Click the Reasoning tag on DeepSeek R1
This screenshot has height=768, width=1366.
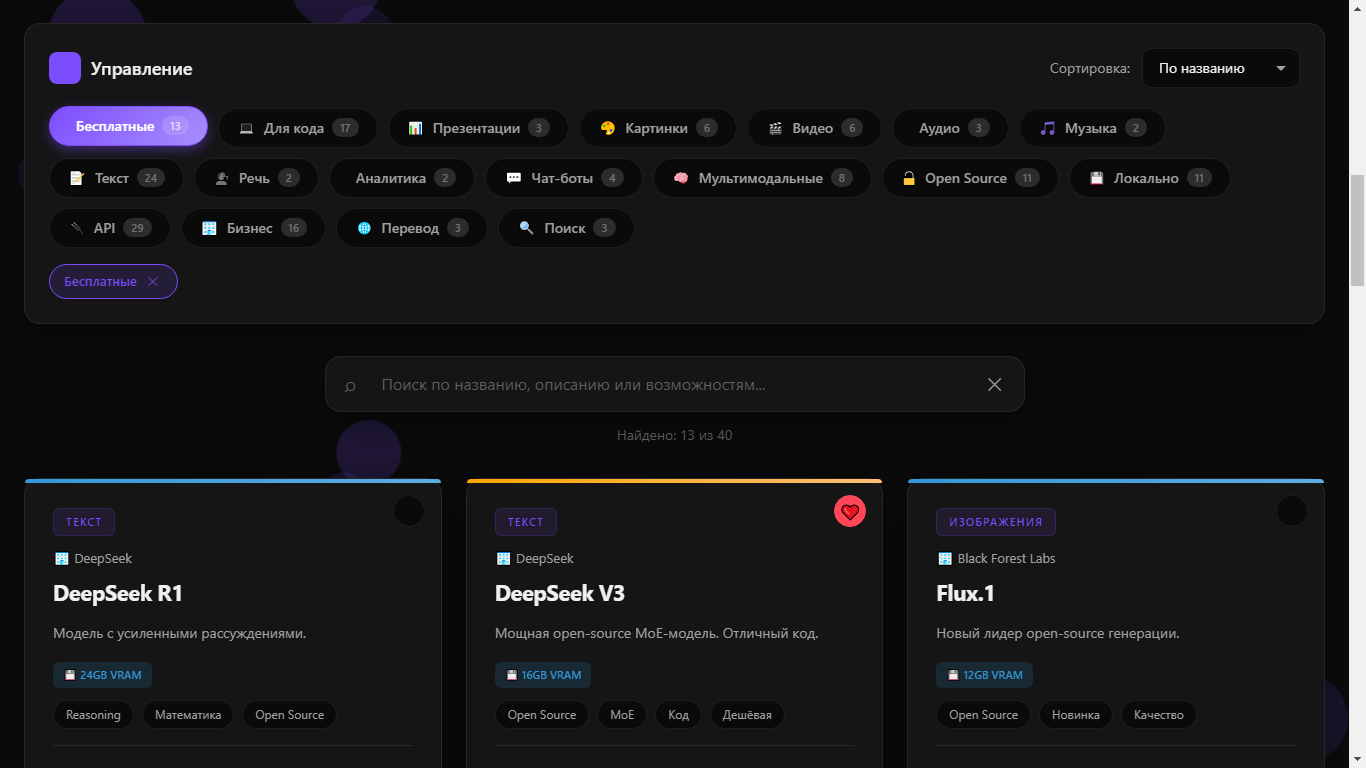click(x=93, y=715)
